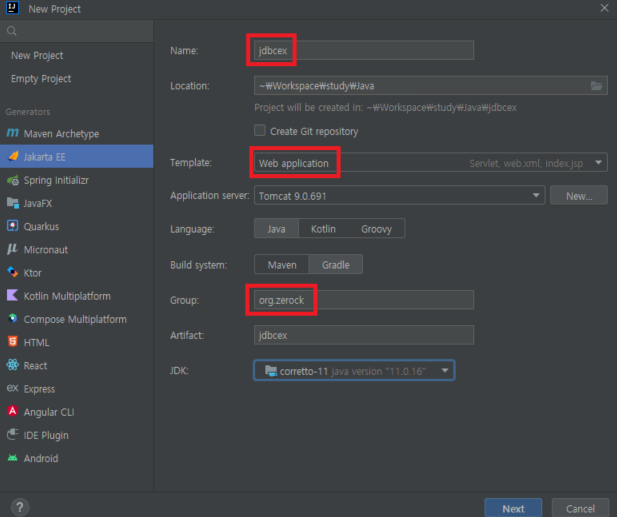Image resolution: width=617 pixels, height=517 pixels.
Task: Choose Maven build system
Action: [282, 265]
